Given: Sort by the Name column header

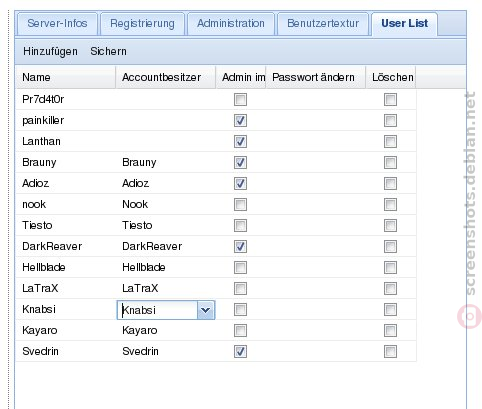Looking at the screenshot, I should pyautogui.click(x=65, y=77).
